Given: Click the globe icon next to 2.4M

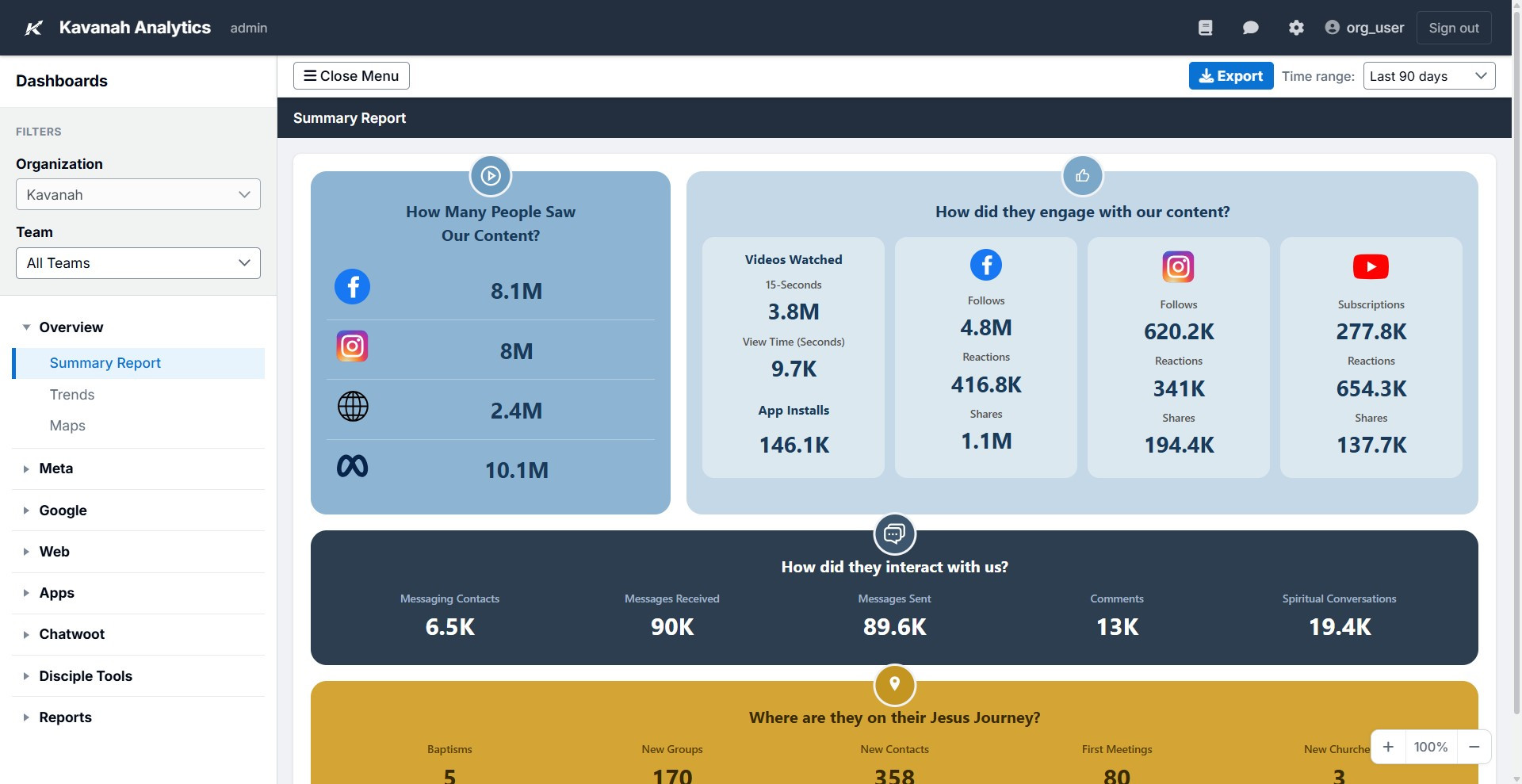Looking at the screenshot, I should click(352, 406).
